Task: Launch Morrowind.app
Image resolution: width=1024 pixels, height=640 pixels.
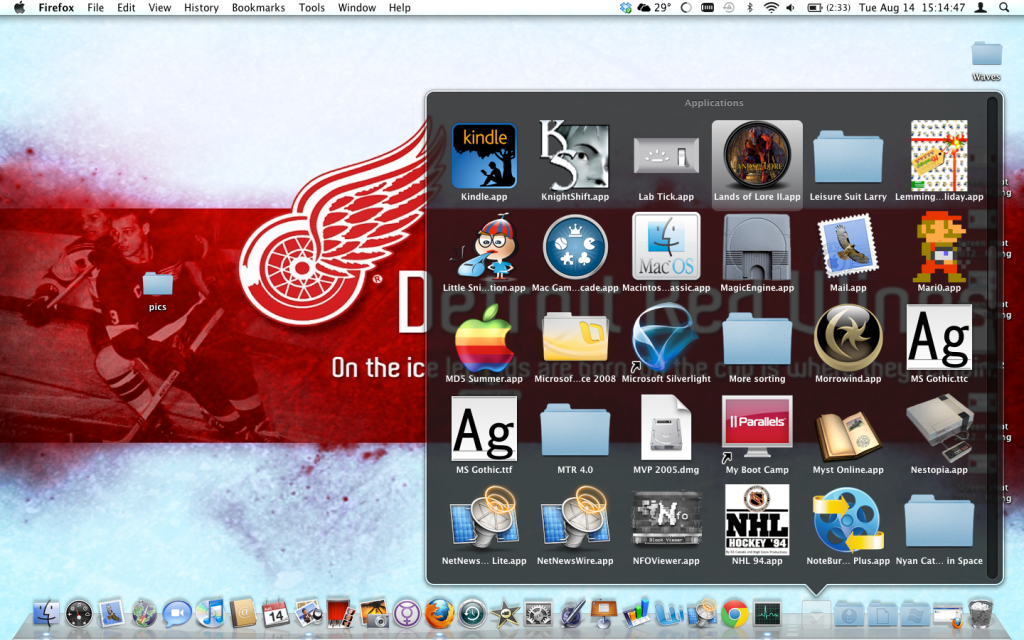Action: pos(848,338)
